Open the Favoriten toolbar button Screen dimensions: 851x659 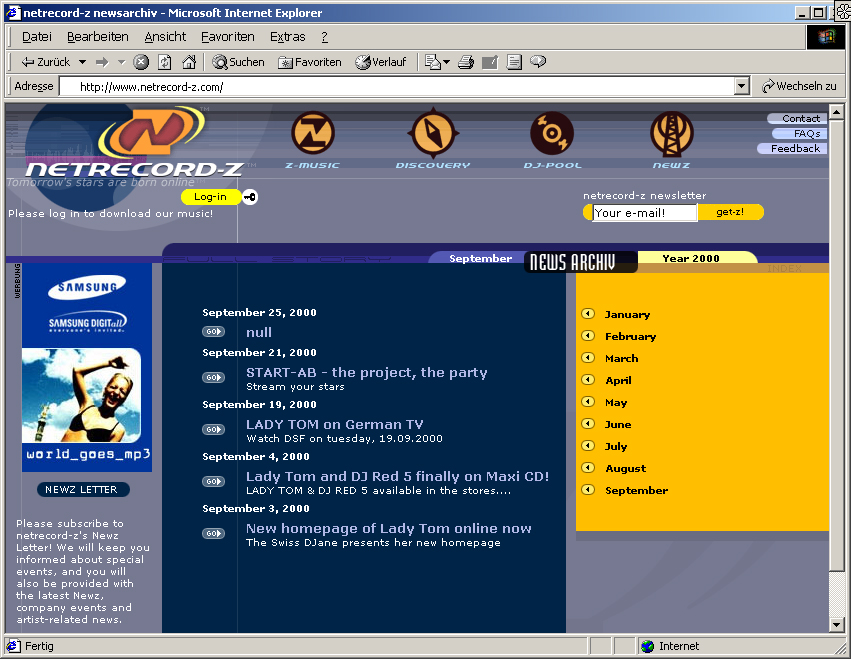pos(310,62)
